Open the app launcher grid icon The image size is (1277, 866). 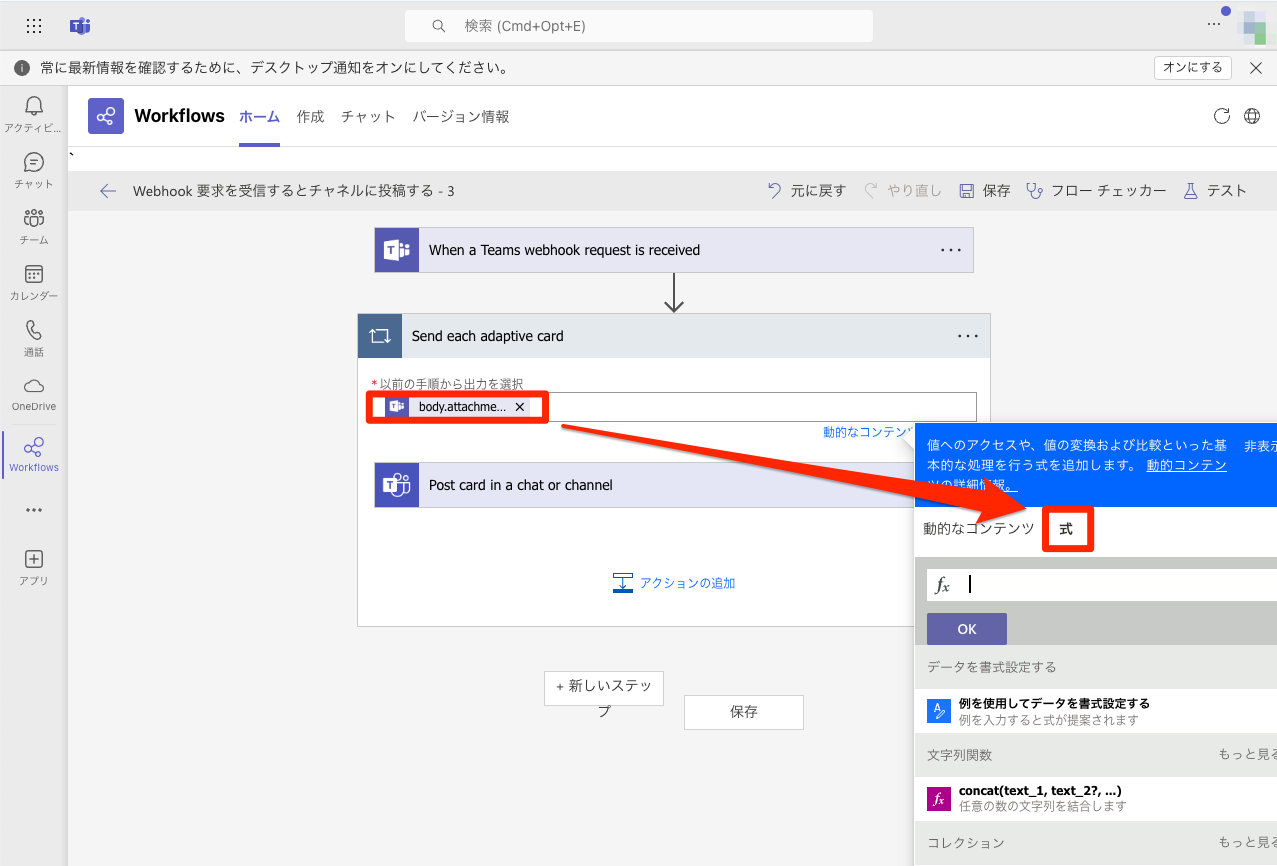tap(34, 26)
